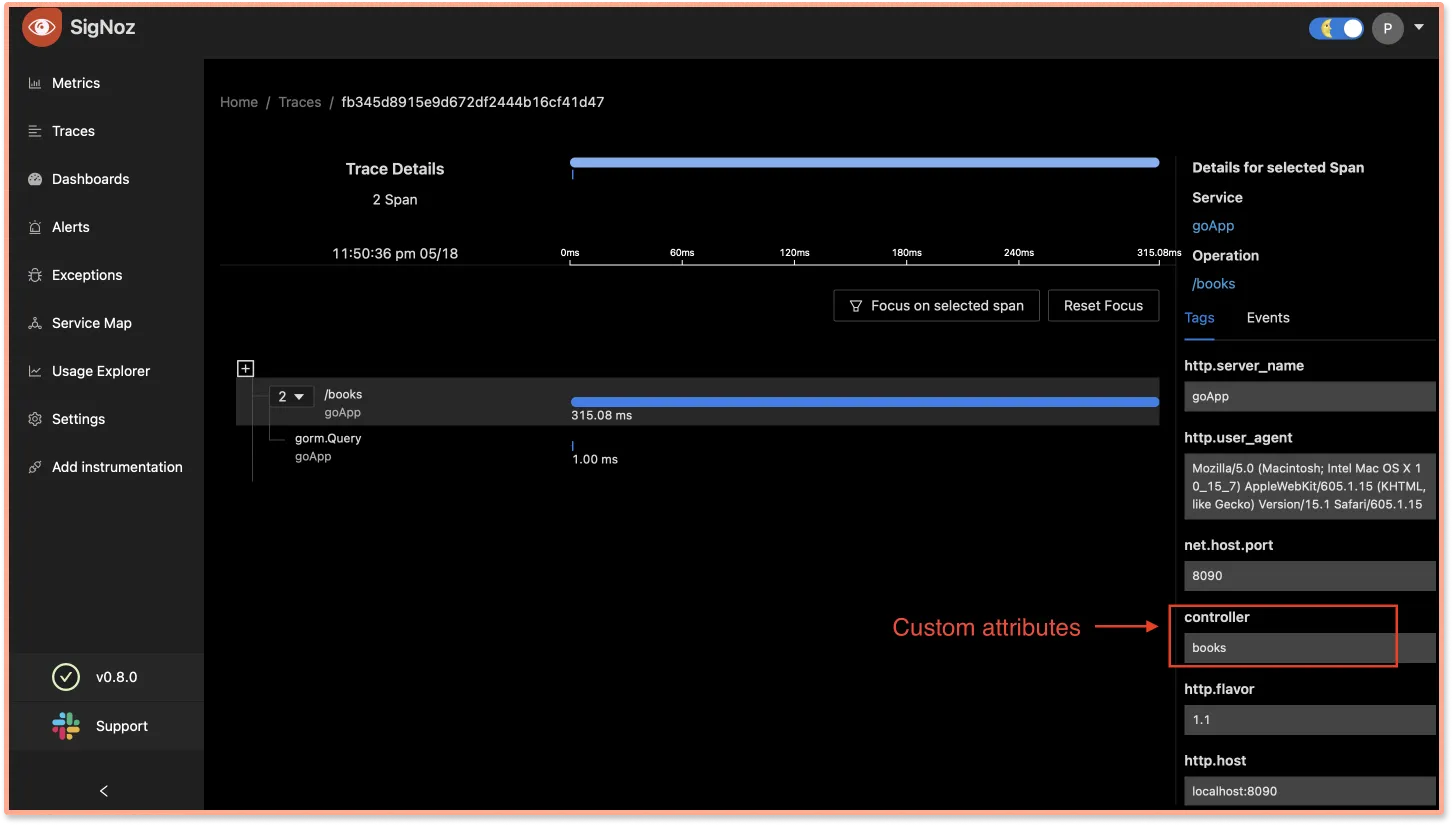Click the Alerts siren icon
Screen dimensions: 1452x825
(35, 227)
